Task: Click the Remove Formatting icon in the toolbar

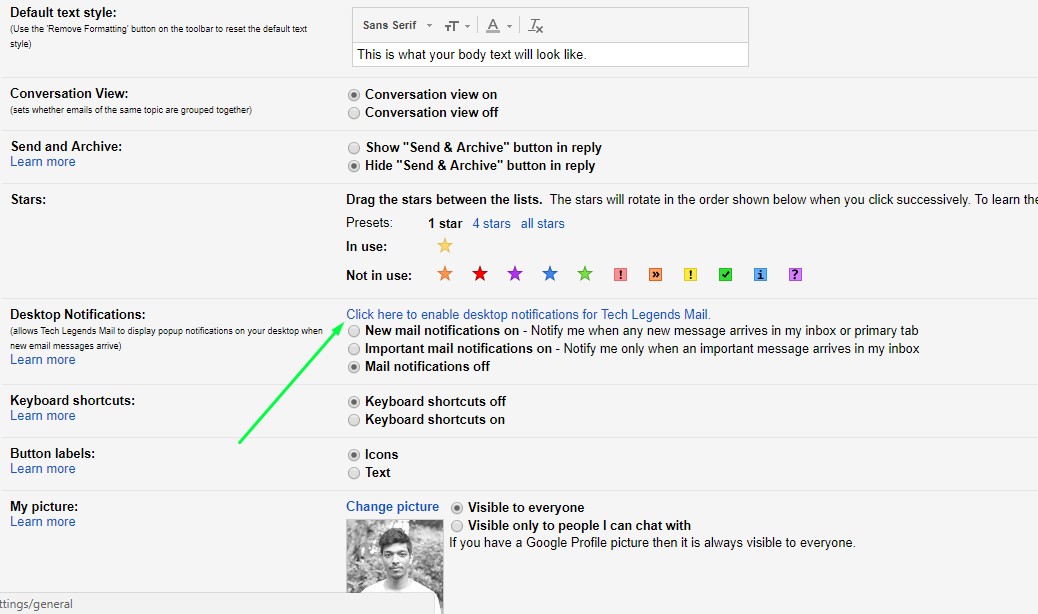Action: click(x=535, y=25)
